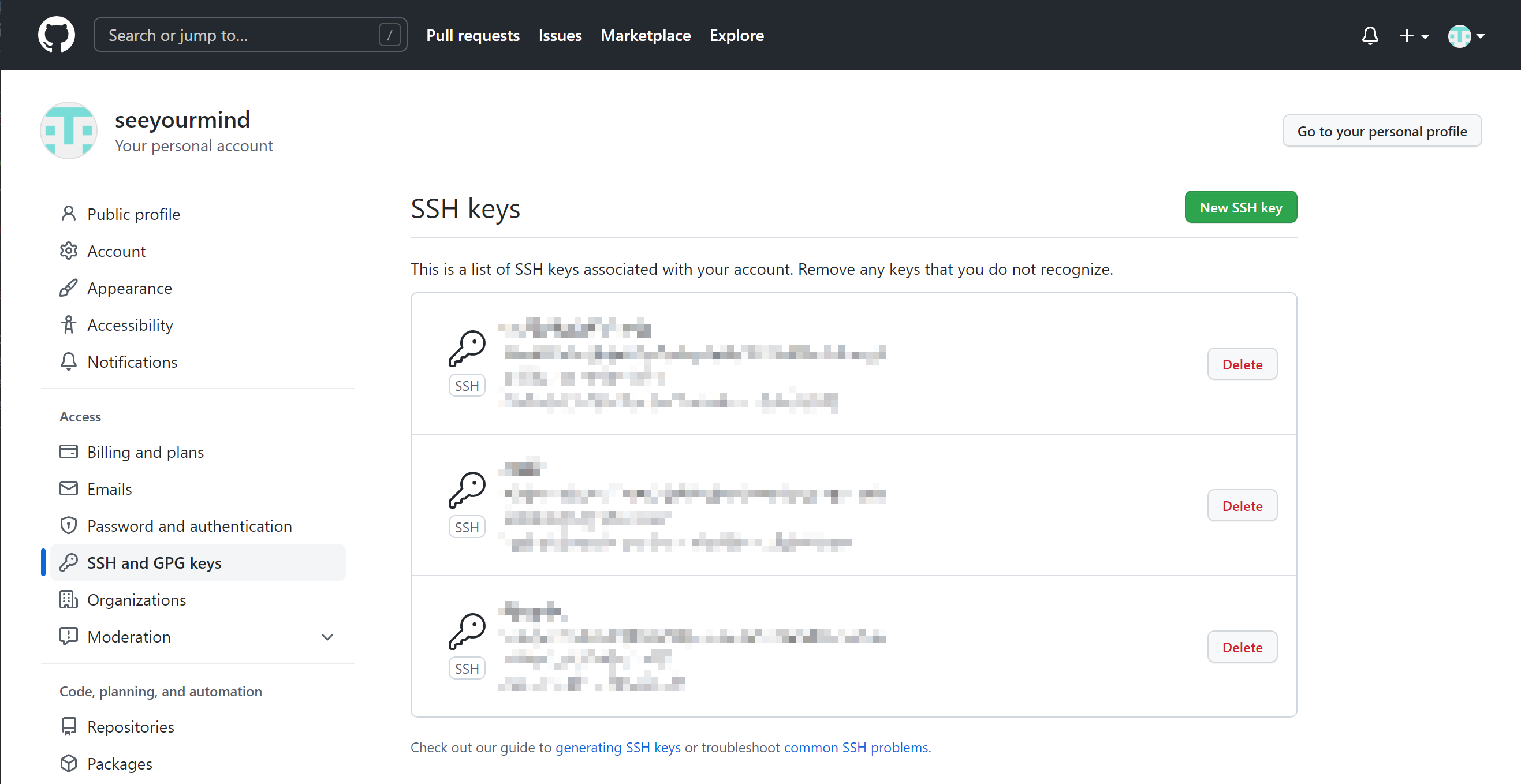Click the New SSH key button
The width and height of the screenshot is (1521, 784).
1240,207
